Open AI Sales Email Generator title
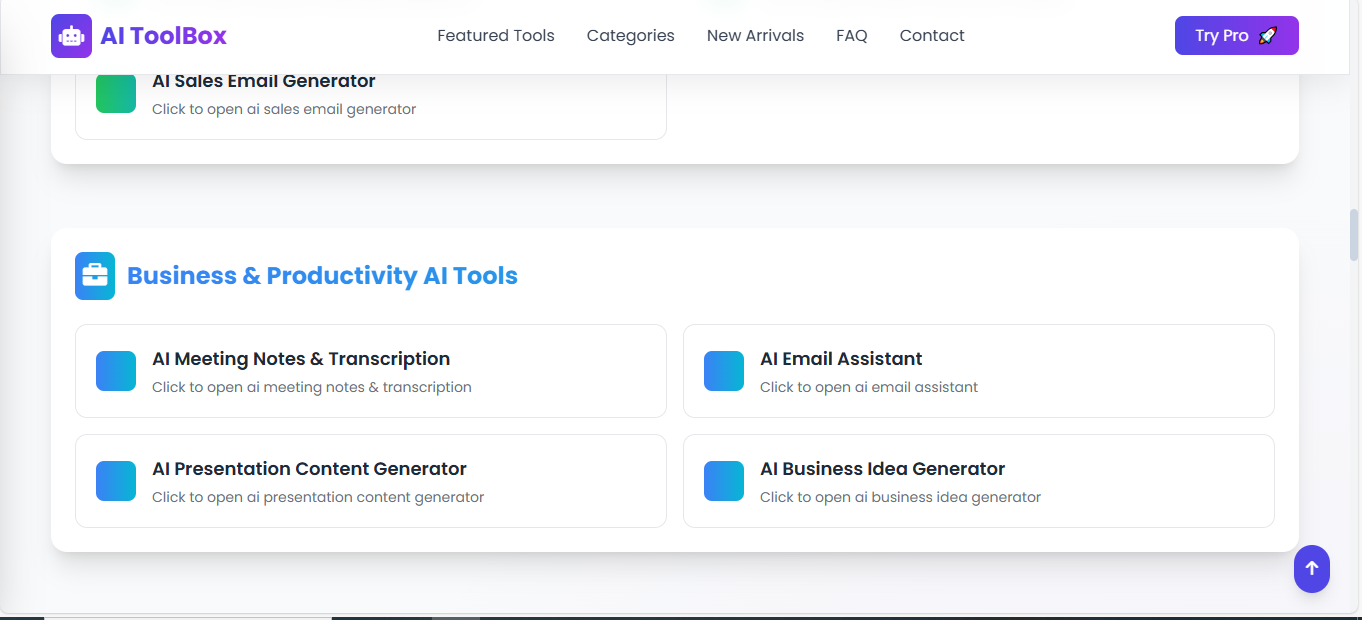Viewport: 1362px width, 620px height. pyautogui.click(x=264, y=81)
